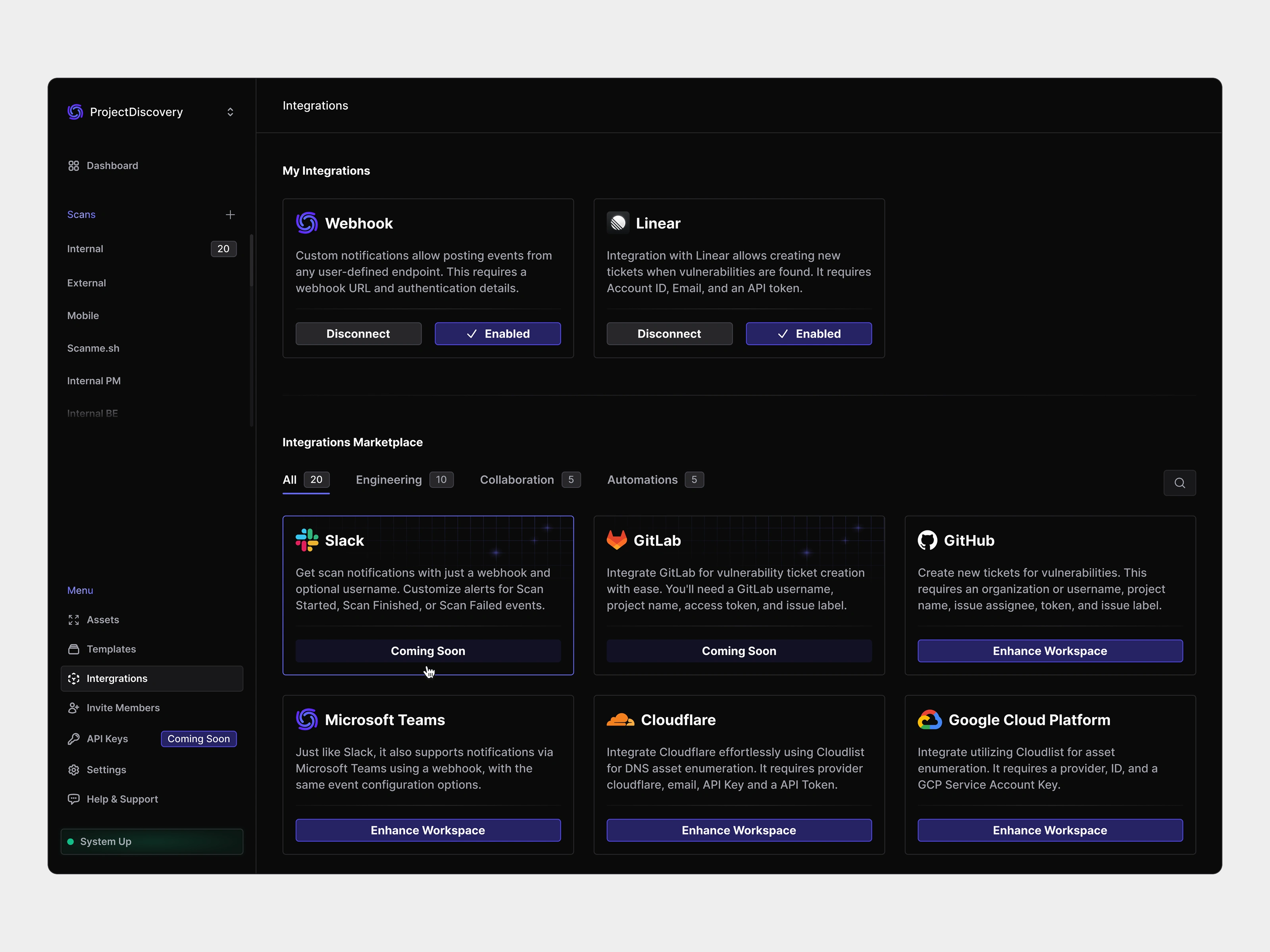1270x952 pixels.
Task: Open the Mobile scans item
Action: [x=83, y=316]
